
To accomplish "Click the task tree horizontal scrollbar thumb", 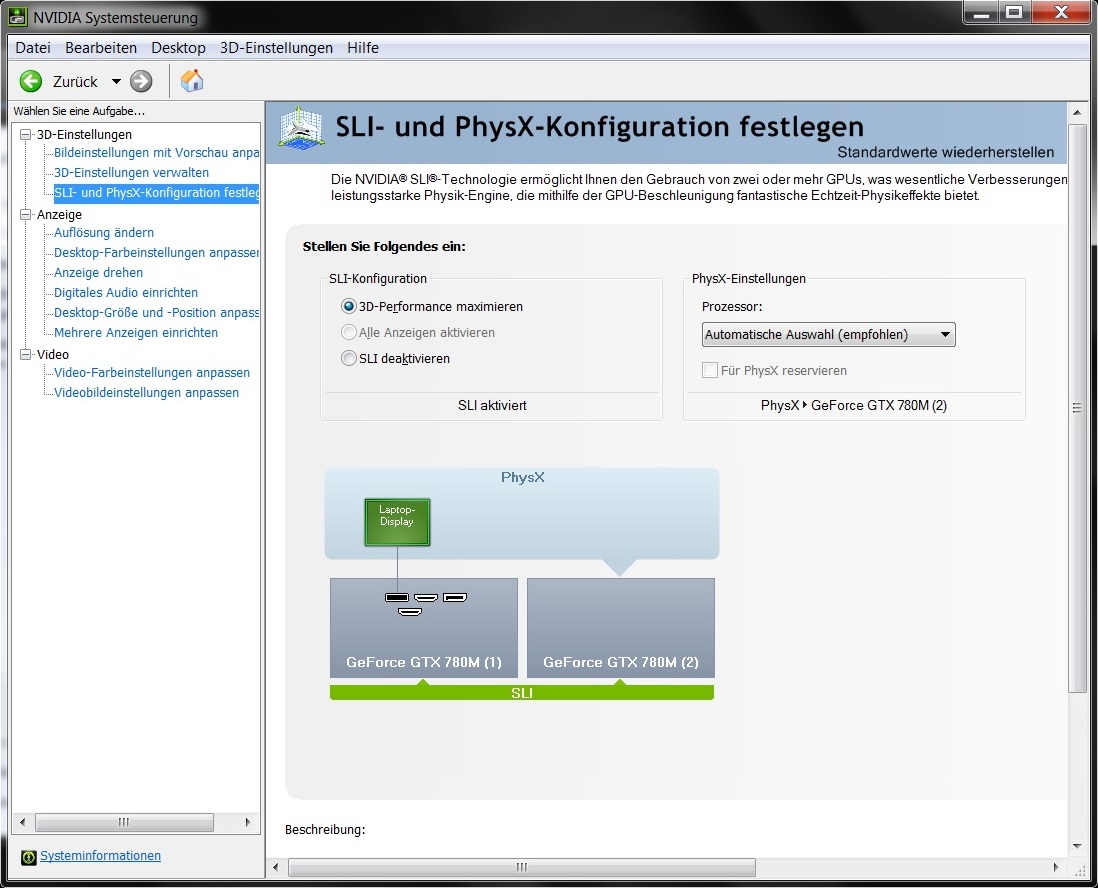I will [124, 822].
